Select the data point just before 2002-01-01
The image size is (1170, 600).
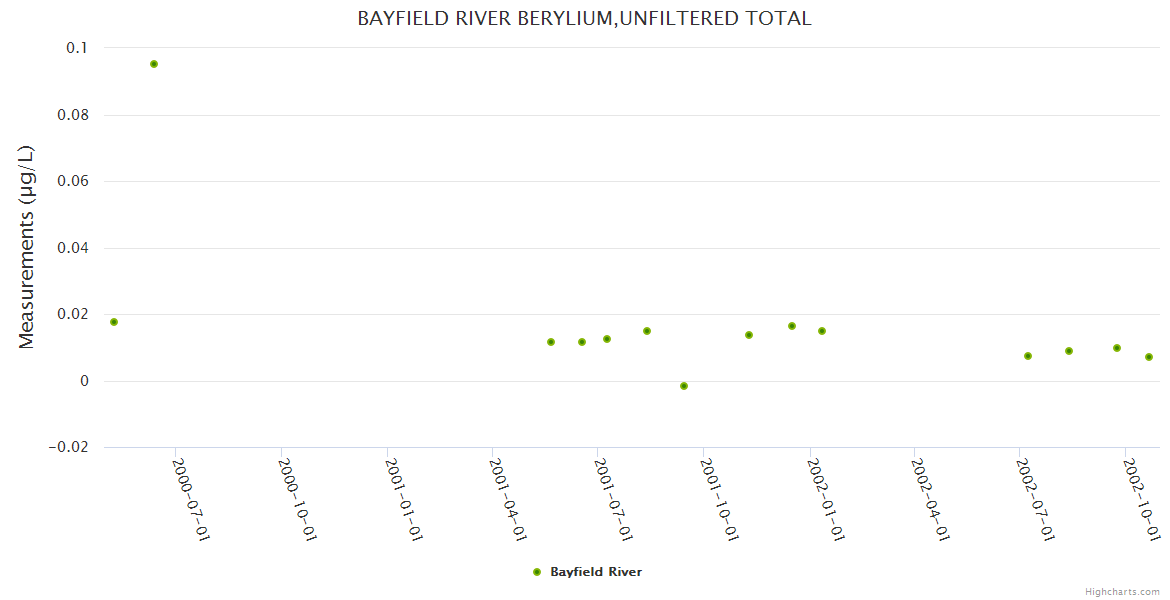click(x=792, y=326)
